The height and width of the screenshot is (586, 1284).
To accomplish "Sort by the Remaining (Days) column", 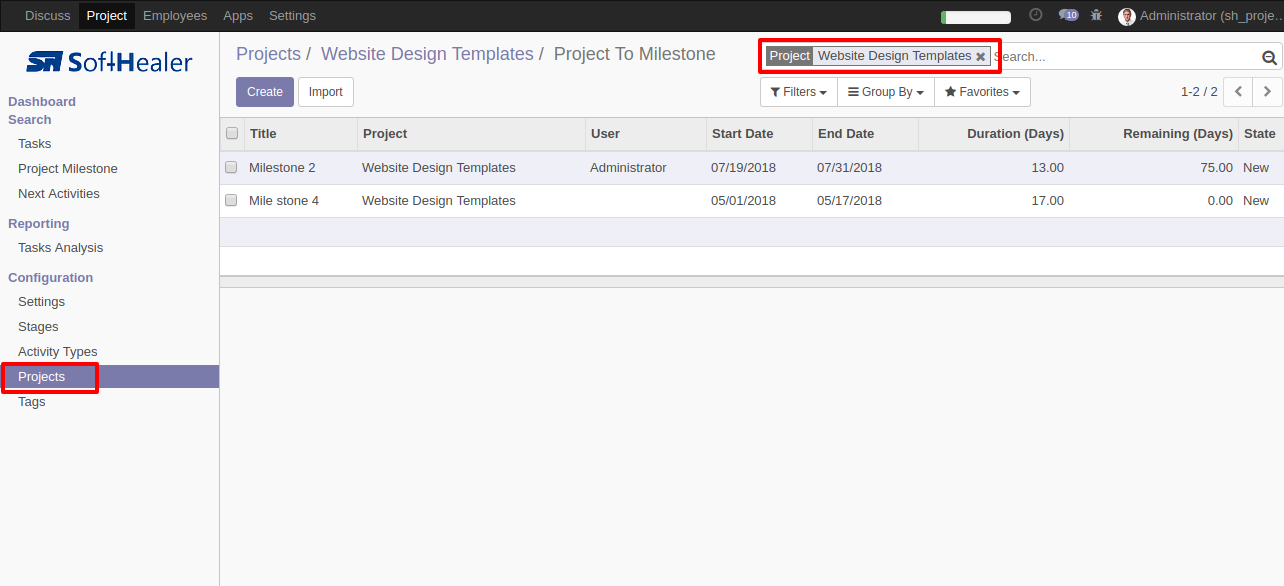I will point(1154,134).
